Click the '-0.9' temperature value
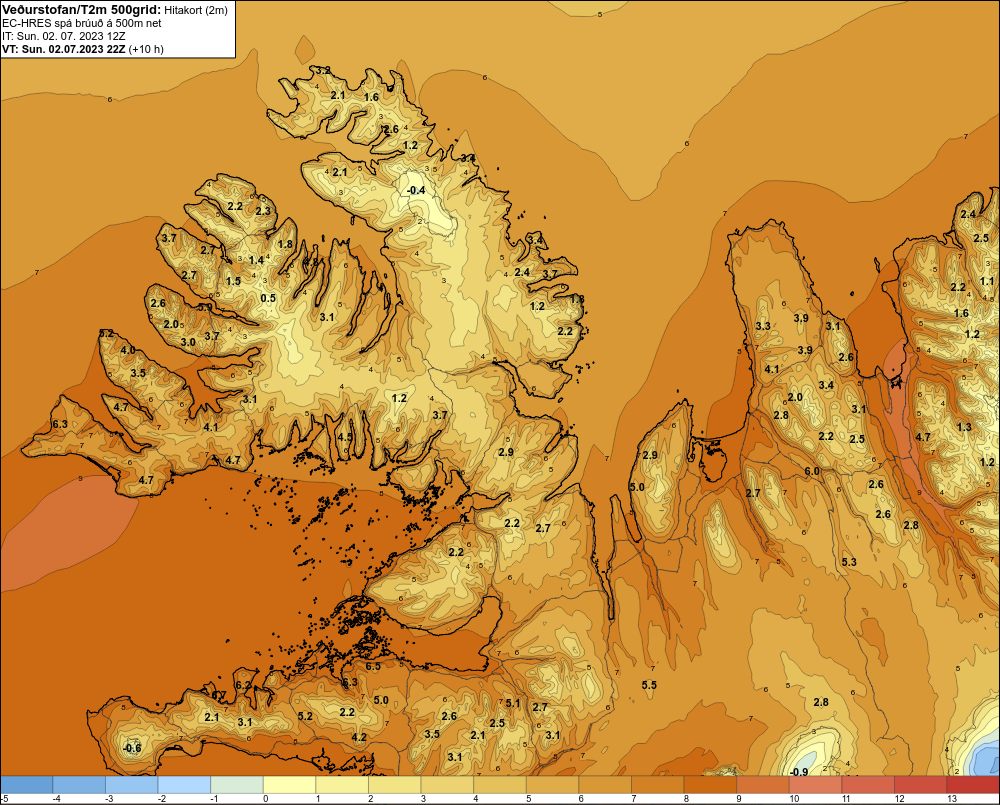 point(798,772)
